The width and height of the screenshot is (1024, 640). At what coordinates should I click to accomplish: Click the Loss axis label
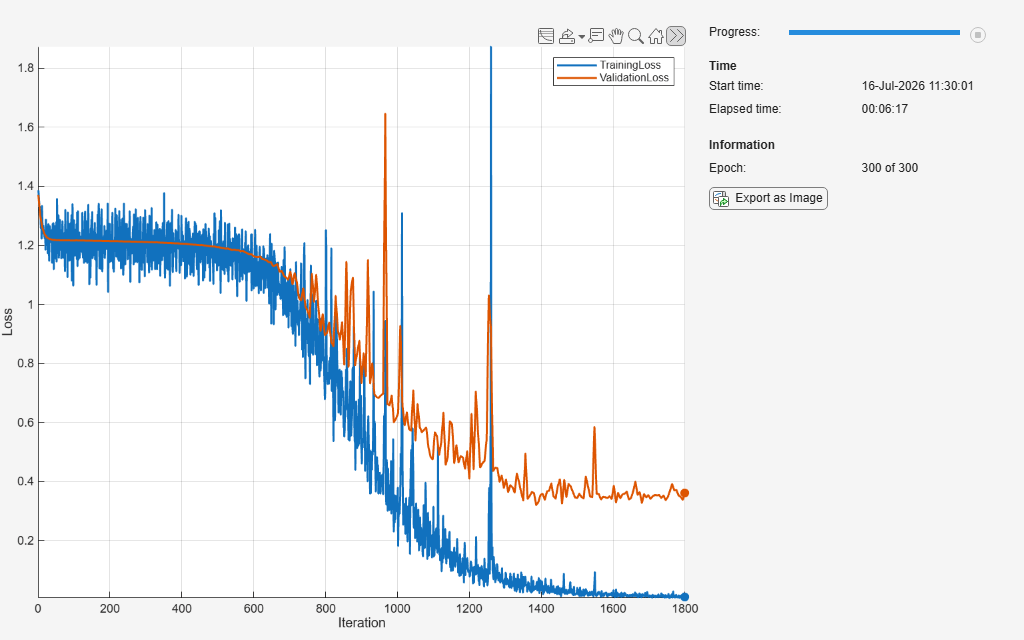point(7,322)
